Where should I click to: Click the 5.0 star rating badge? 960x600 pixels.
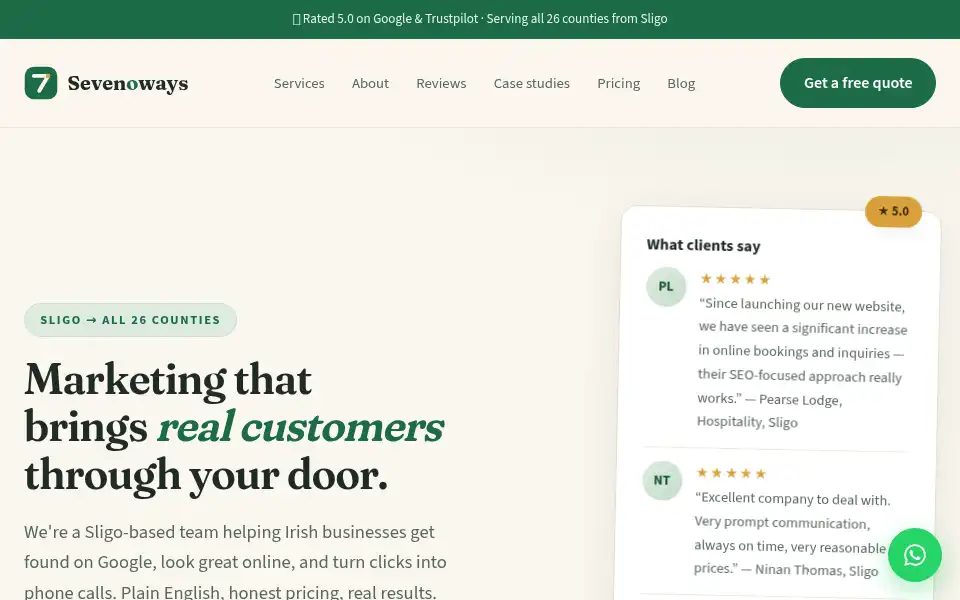pyautogui.click(x=893, y=211)
